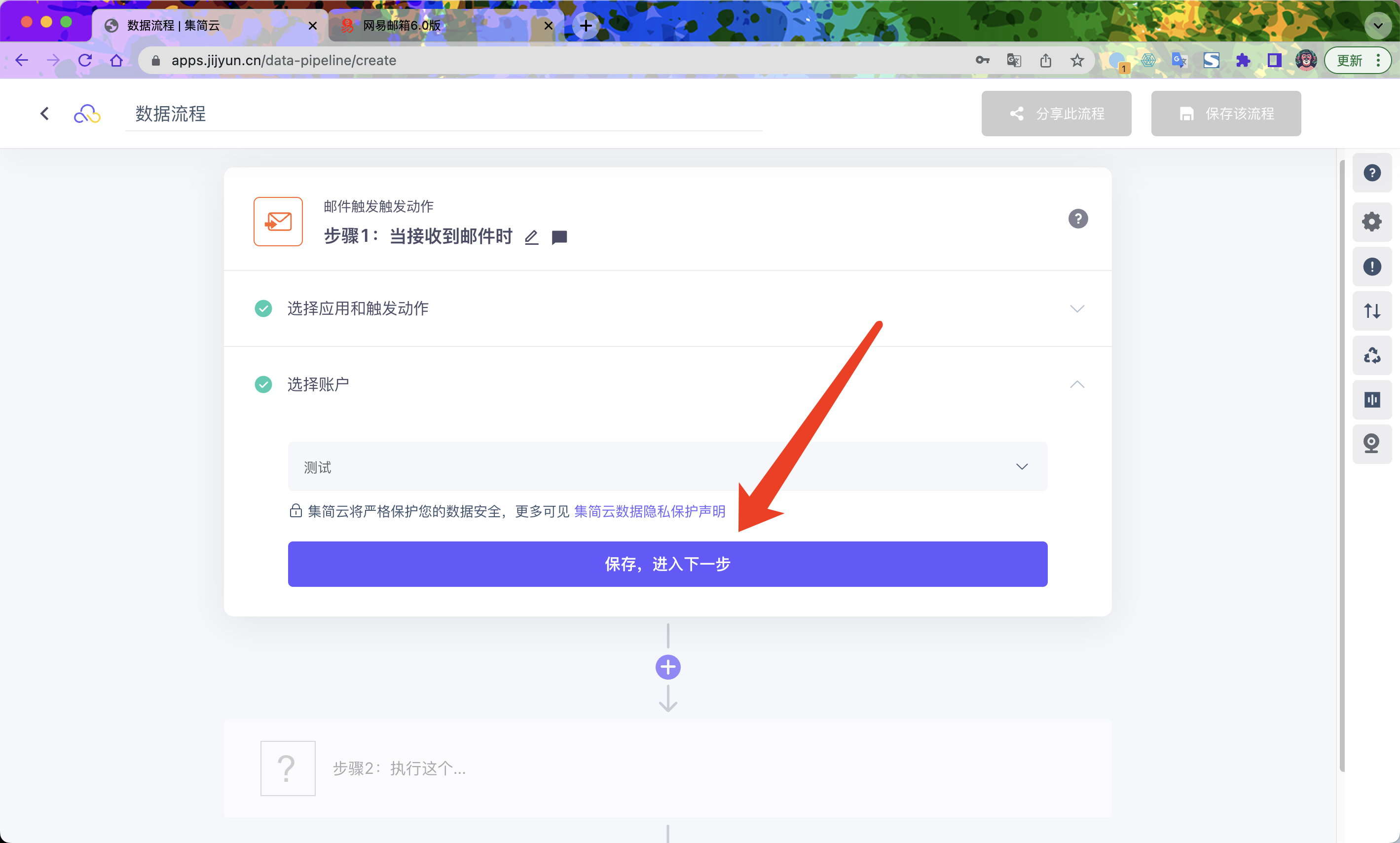Open the webcam support icon in sidebar

[x=1371, y=443]
